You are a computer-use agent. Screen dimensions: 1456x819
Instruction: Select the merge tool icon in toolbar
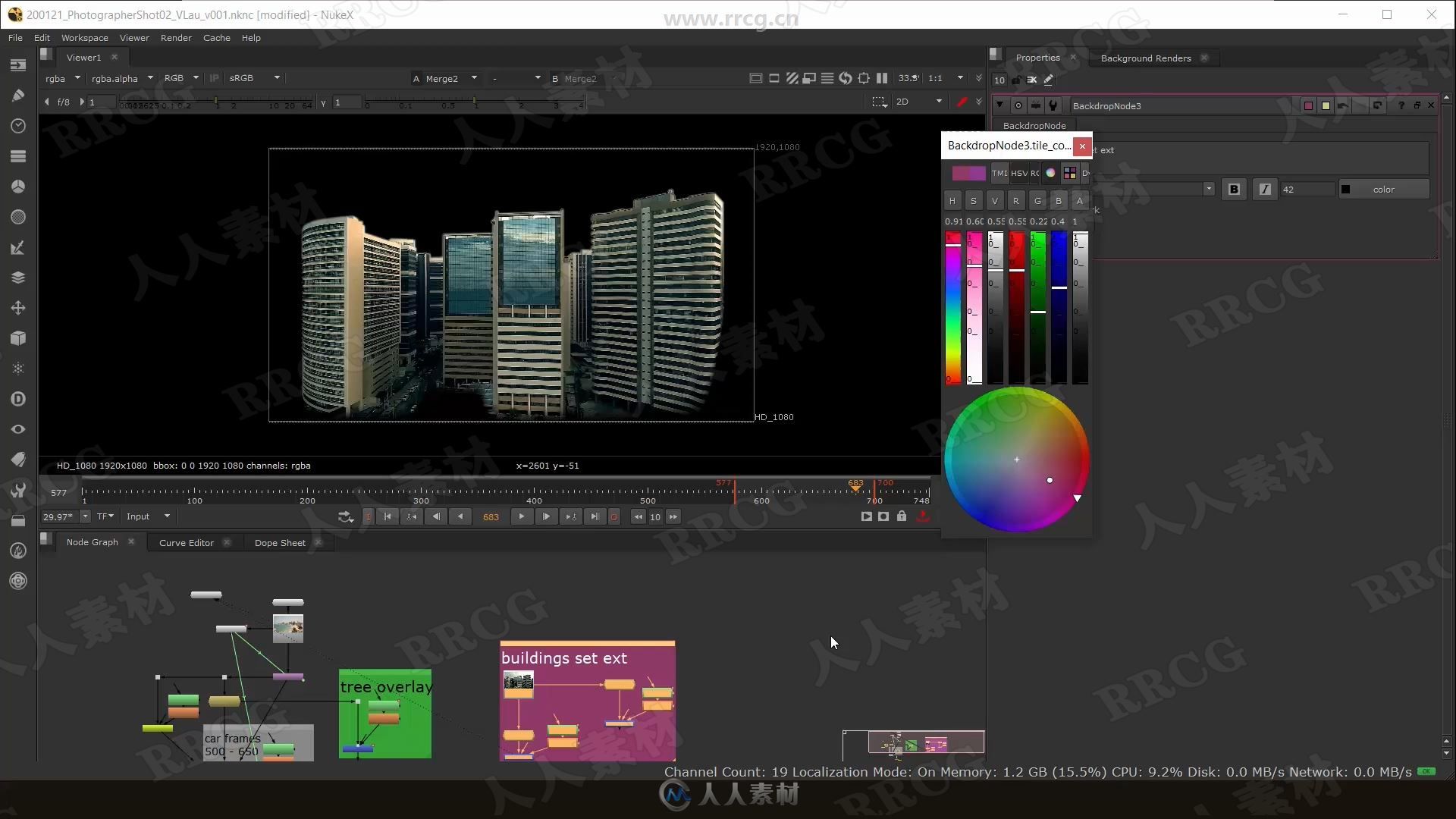point(17,277)
